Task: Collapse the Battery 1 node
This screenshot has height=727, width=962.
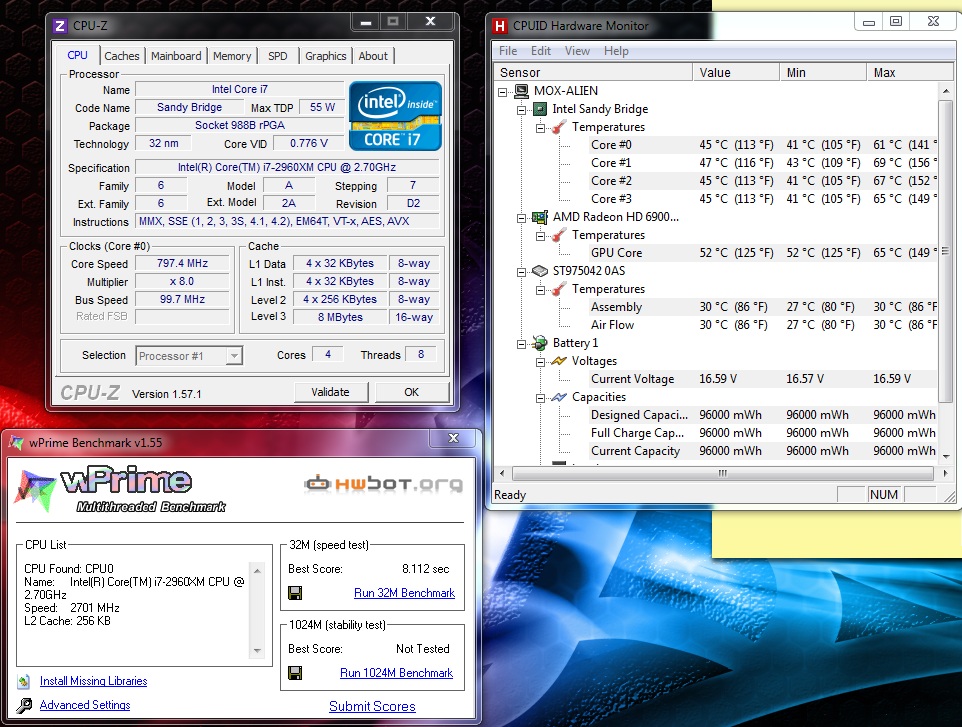Action: click(x=521, y=344)
